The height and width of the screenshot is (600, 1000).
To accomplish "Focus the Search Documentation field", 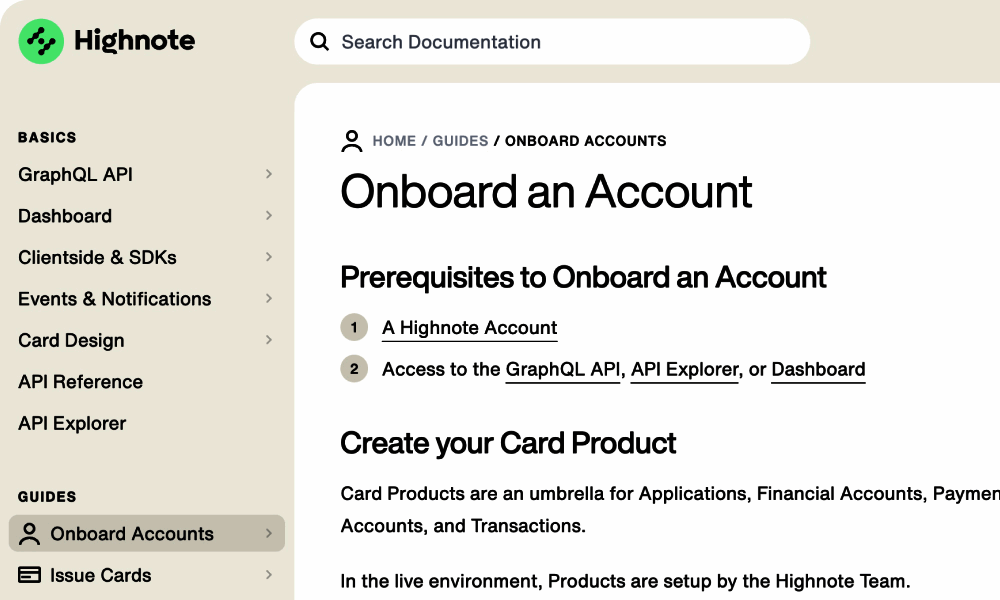I will [x=560, y=42].
